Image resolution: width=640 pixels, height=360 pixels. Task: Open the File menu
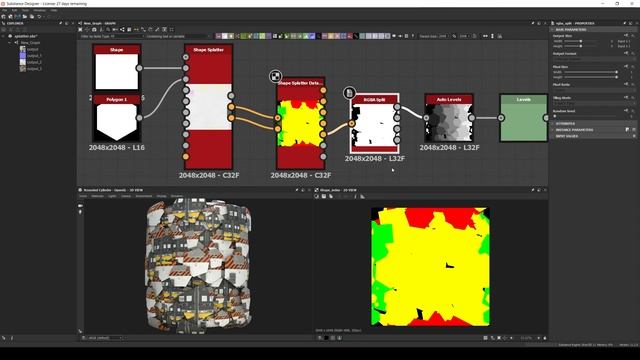[4, 10]
